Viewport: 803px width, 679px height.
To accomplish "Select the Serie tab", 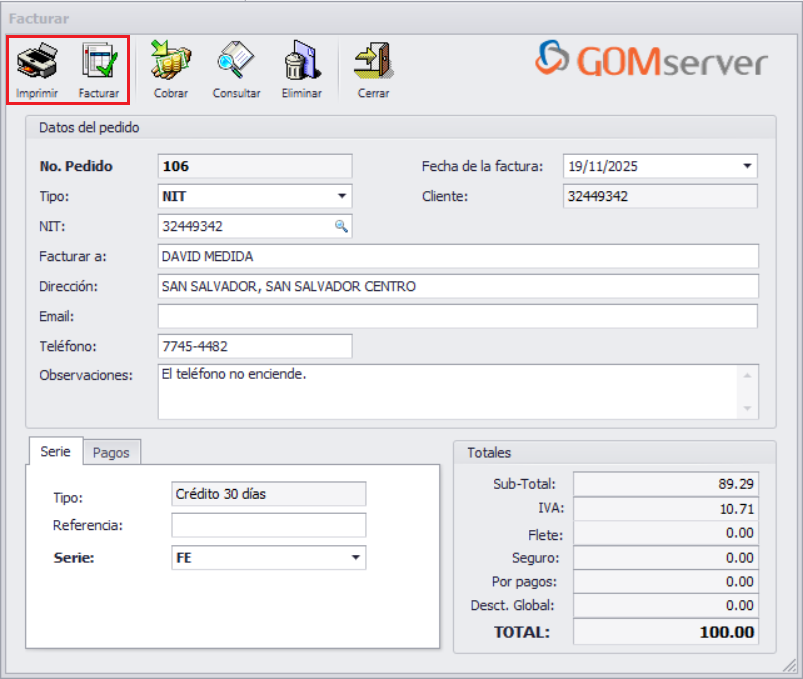I will coord(55,452).
